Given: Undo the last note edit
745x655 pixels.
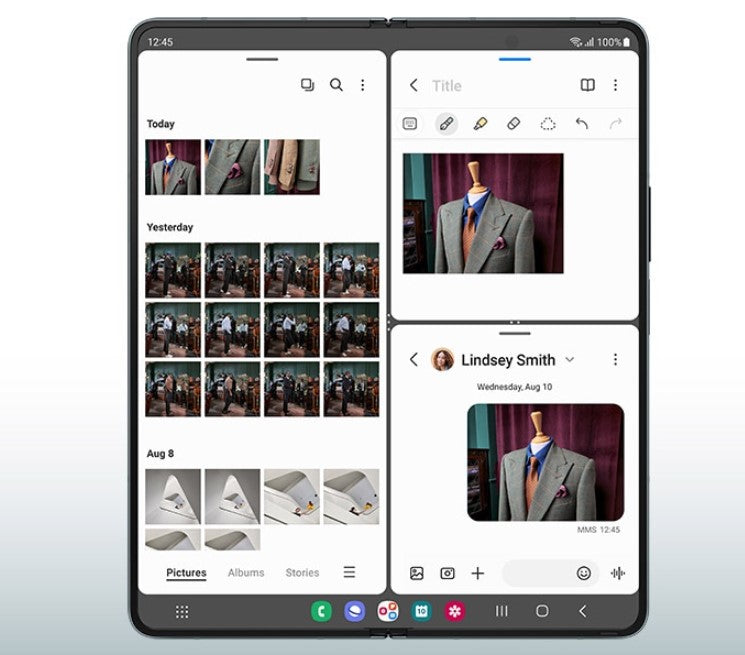Looking at the screenshot, I should click(x=582, y=124).
